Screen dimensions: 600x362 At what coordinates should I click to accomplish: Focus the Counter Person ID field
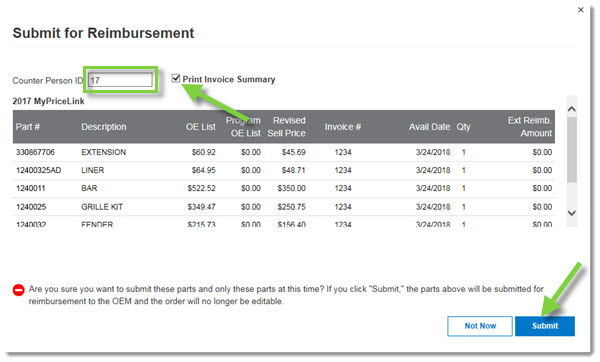pyautogui.click(x=121, y=80)
